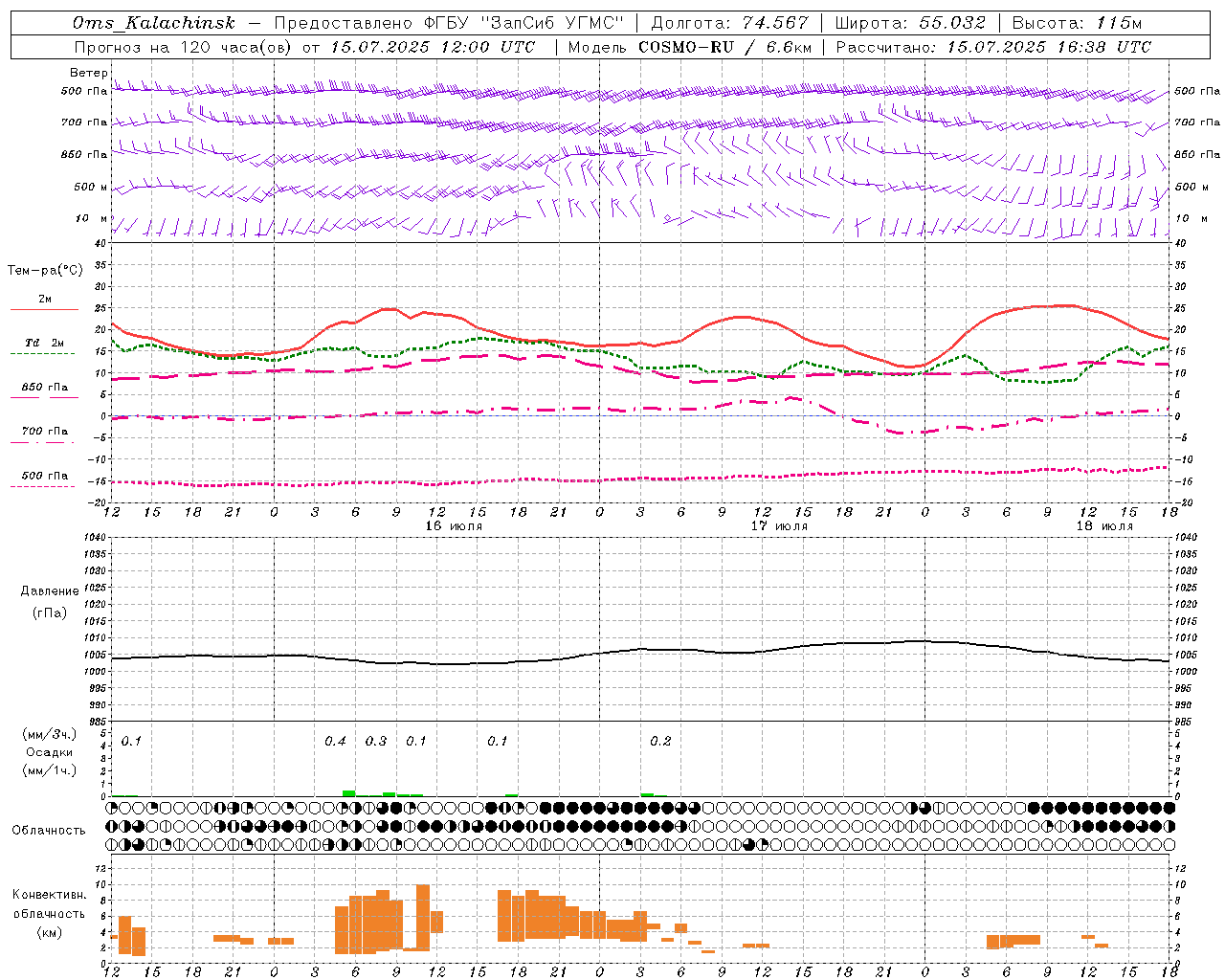This screenshot has height=980, width=1225.
Task: Click the Td 2м legend label
Action: pyautogui.click(x=45, y=342)
